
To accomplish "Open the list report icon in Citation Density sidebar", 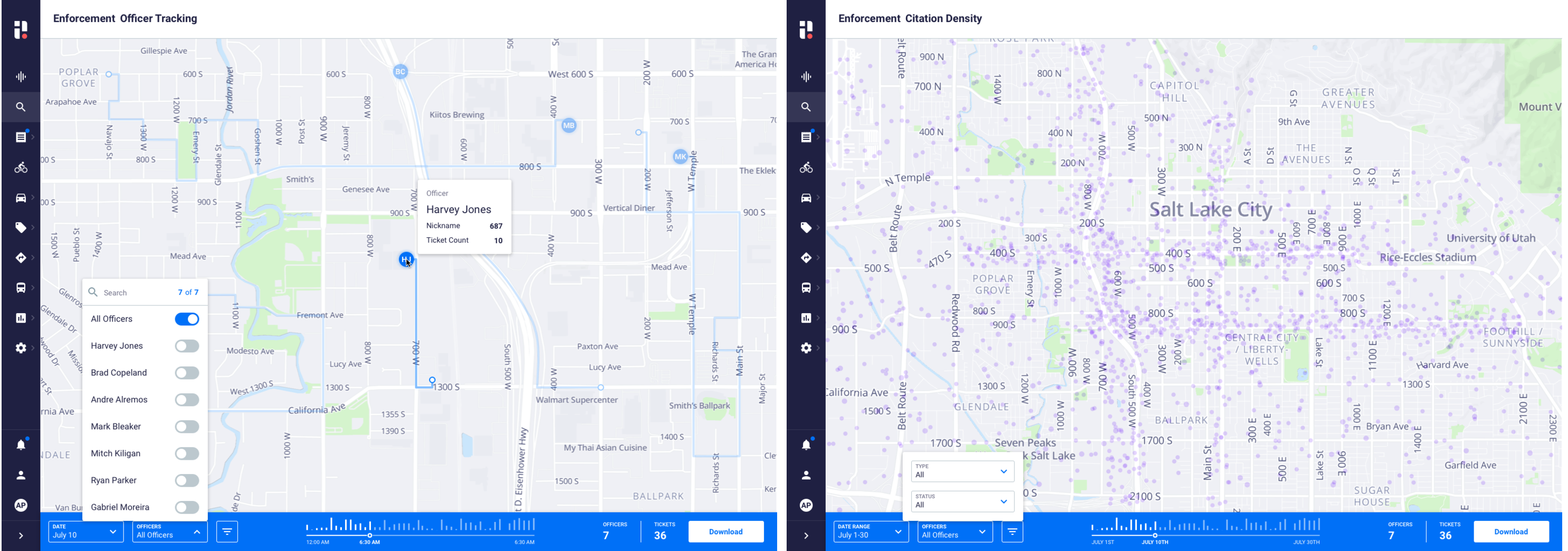I will pos(806,137).
